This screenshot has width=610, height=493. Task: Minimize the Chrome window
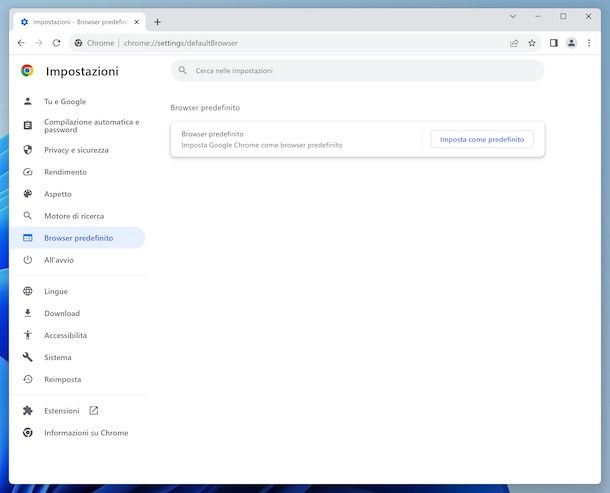[538, 16]
